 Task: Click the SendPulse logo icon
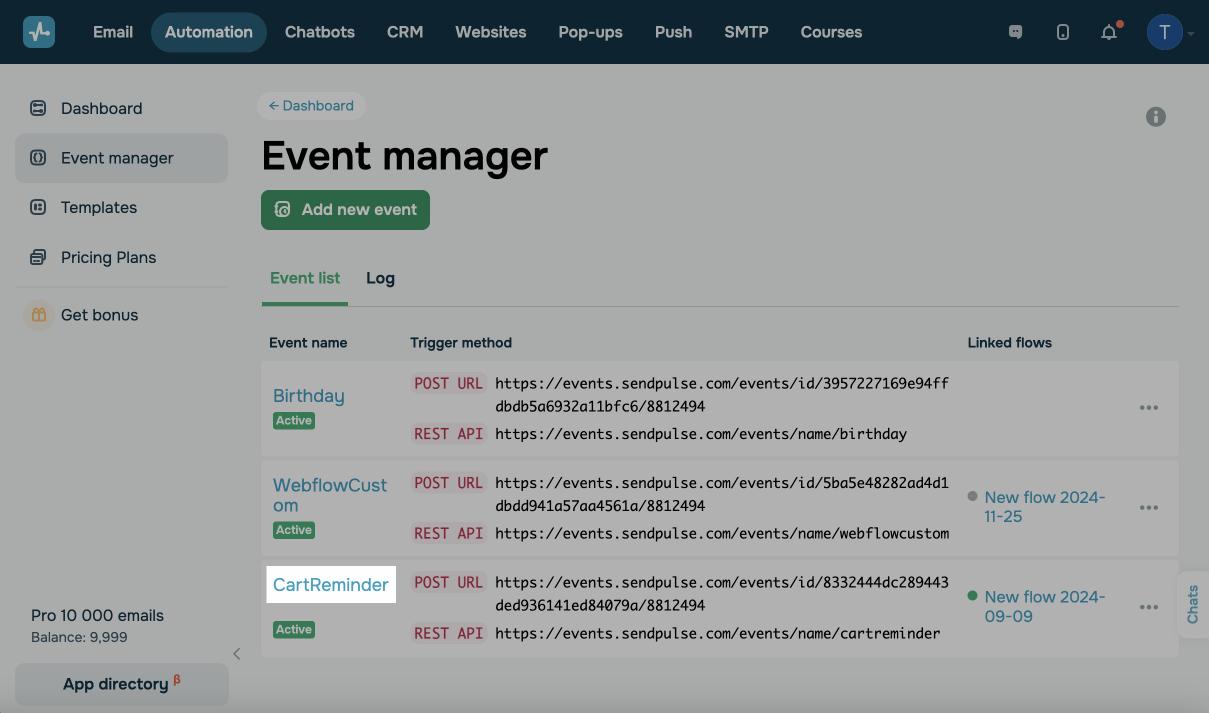(39, 32)
